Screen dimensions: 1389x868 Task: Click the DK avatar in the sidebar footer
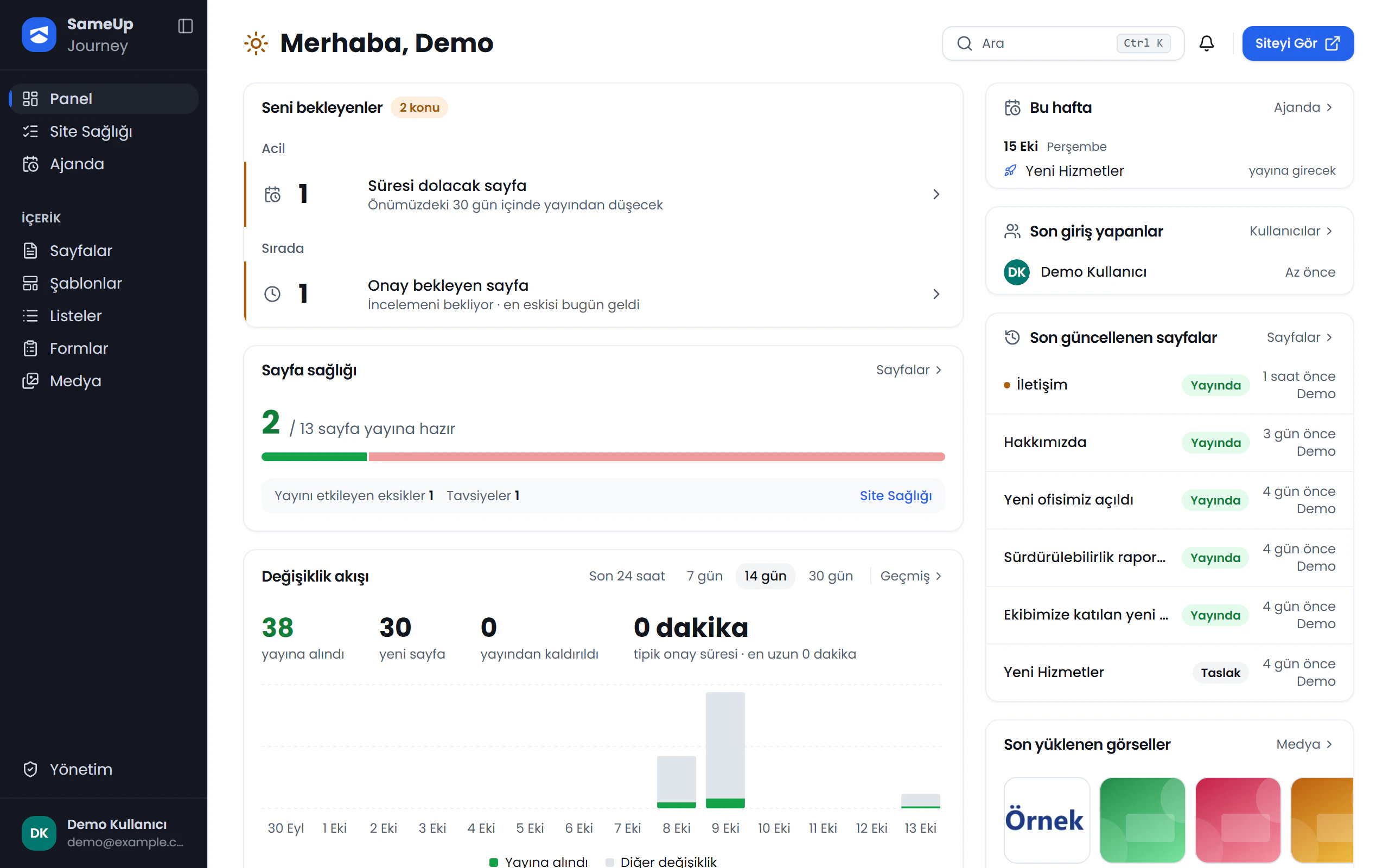pos(39,833)
